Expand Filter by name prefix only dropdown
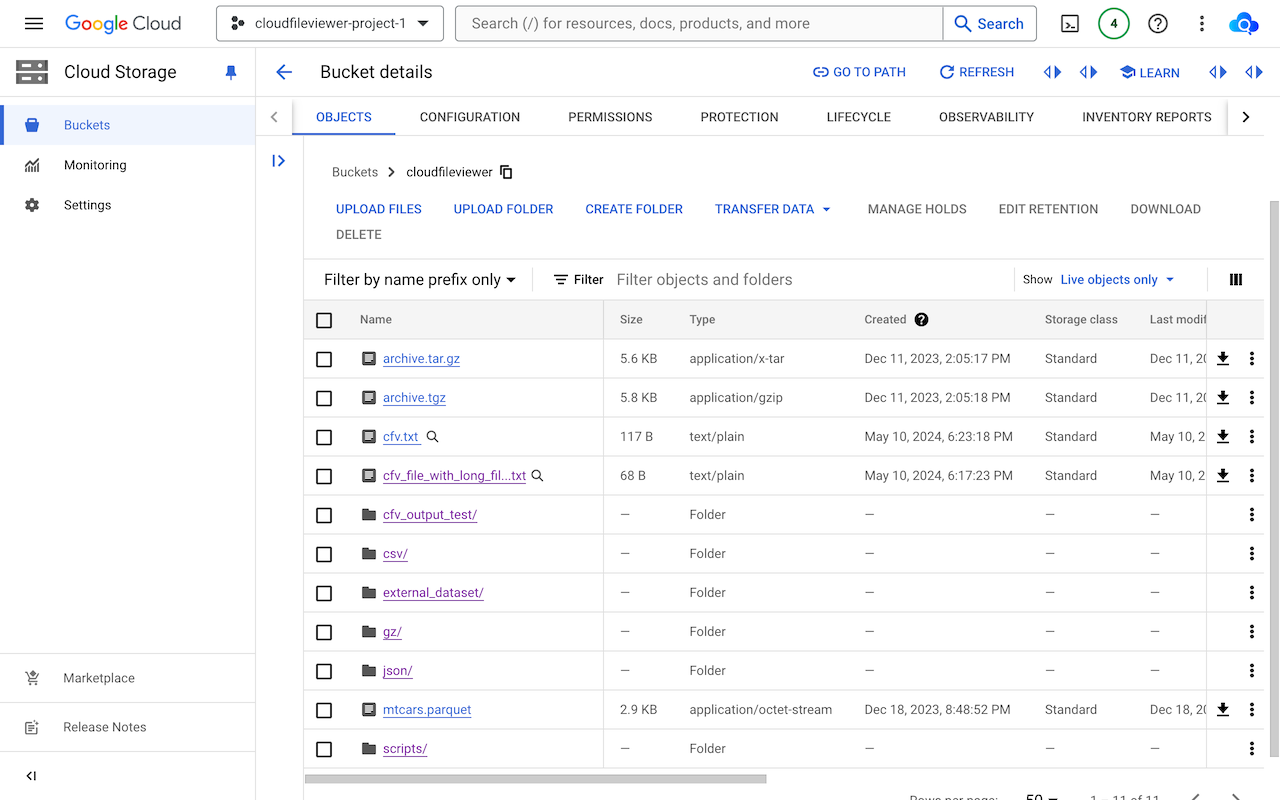The width and height of the screenshot is (1280, 800). (x=420, y=280)
